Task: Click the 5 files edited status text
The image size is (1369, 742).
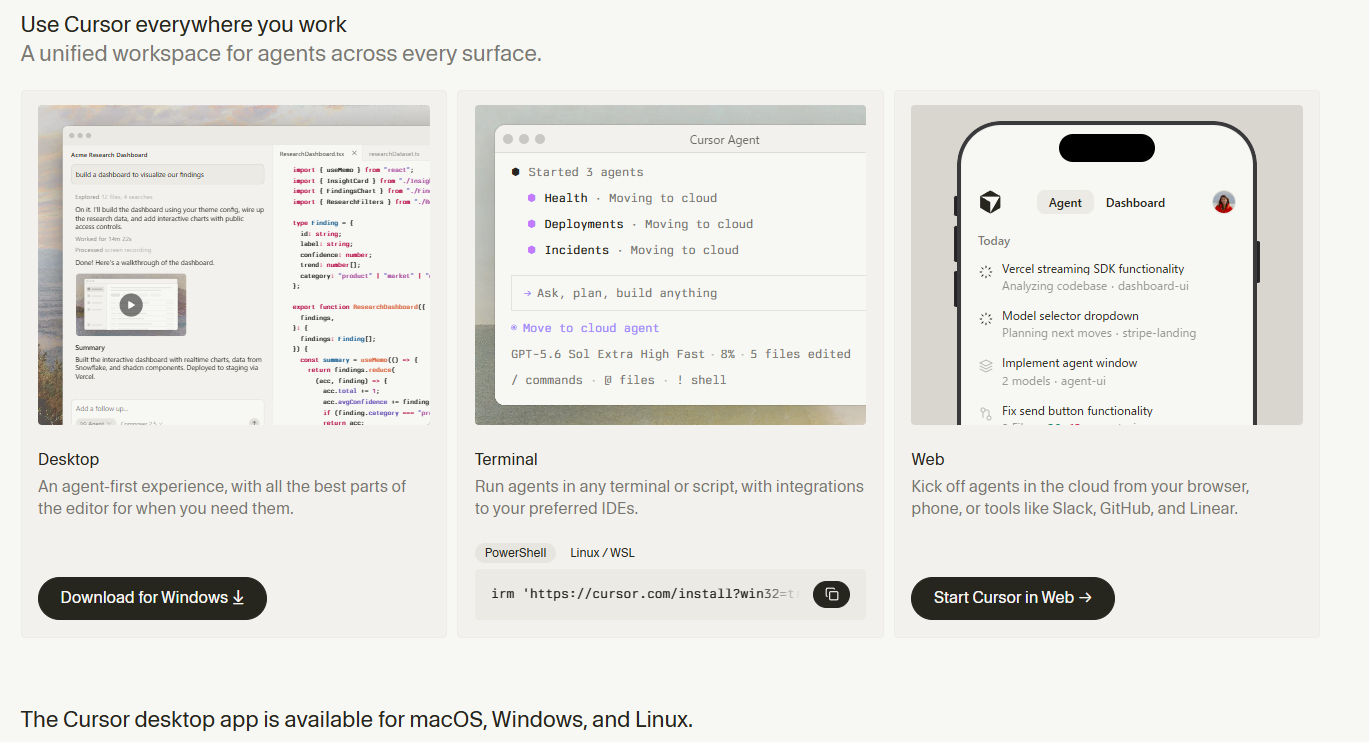Action: [x=800, y=354]
